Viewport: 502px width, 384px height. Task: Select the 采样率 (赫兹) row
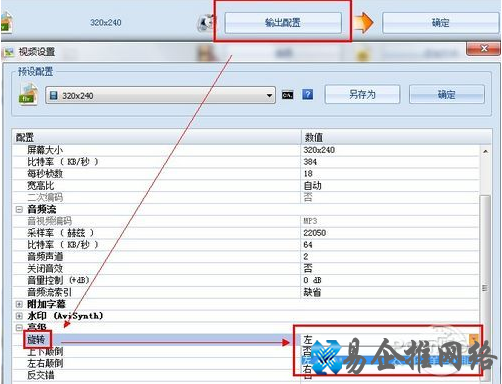pyautogui.click(x=246, y=233)
